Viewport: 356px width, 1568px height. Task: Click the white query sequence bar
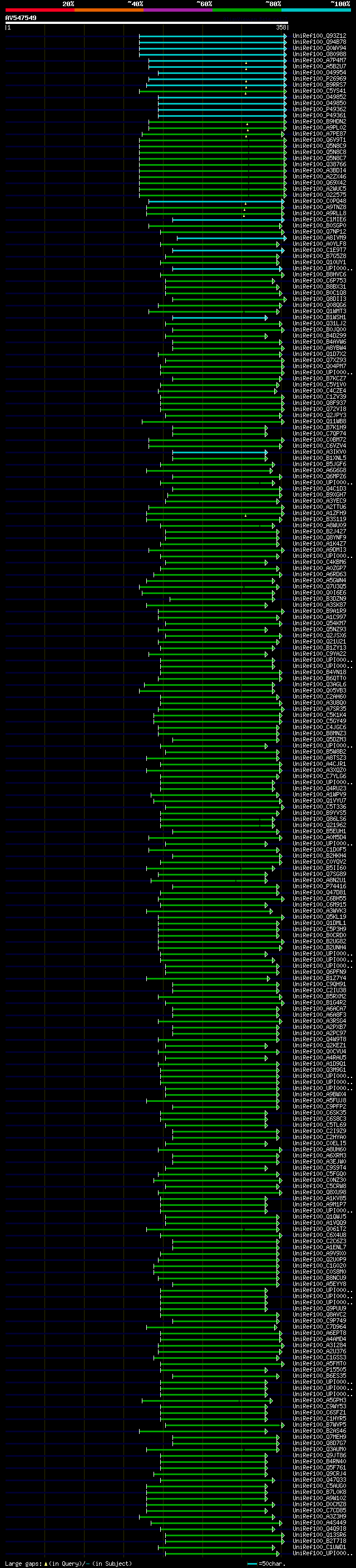click(146, 23)
